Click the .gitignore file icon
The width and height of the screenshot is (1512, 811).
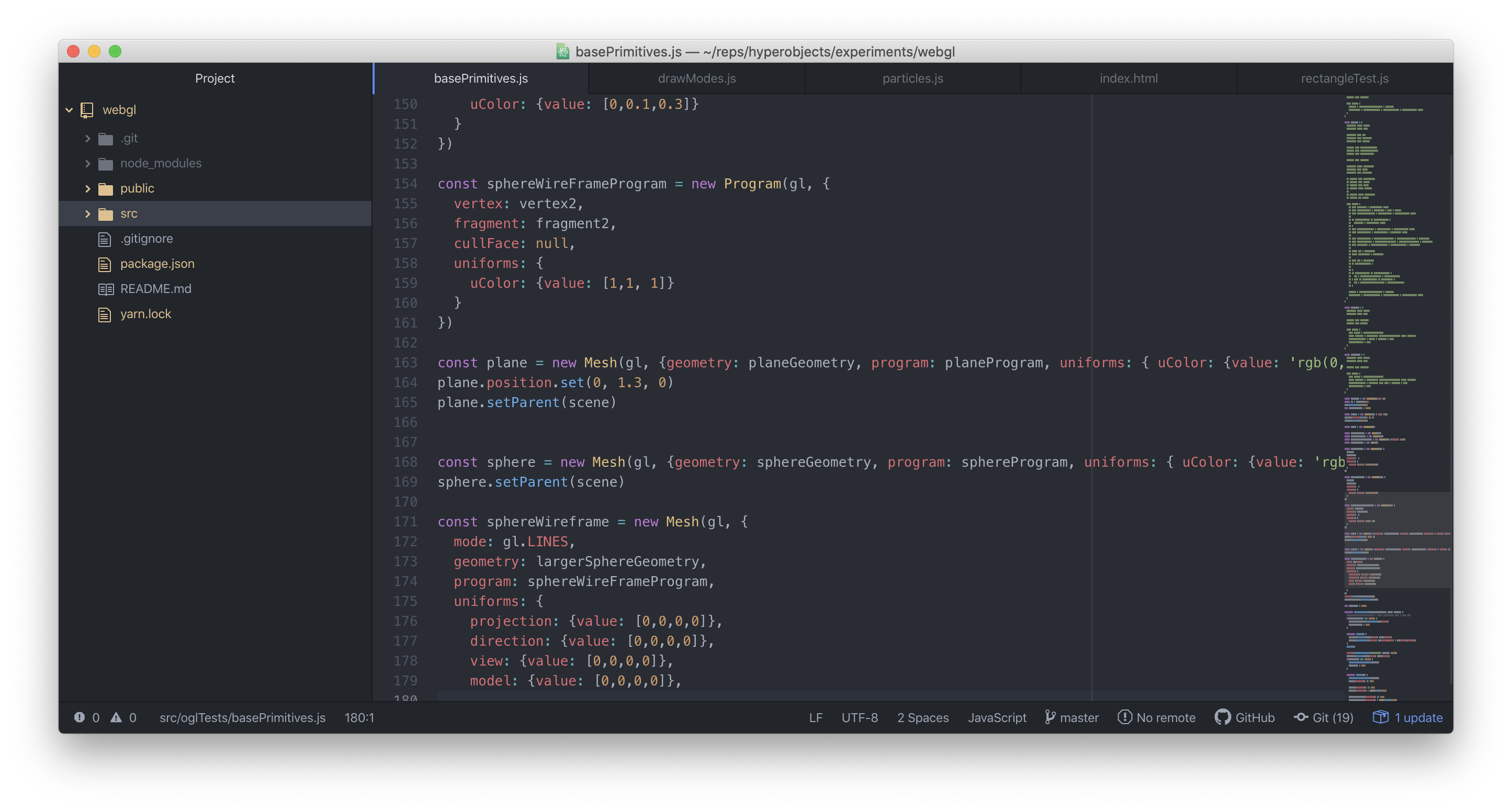point(105,239)
